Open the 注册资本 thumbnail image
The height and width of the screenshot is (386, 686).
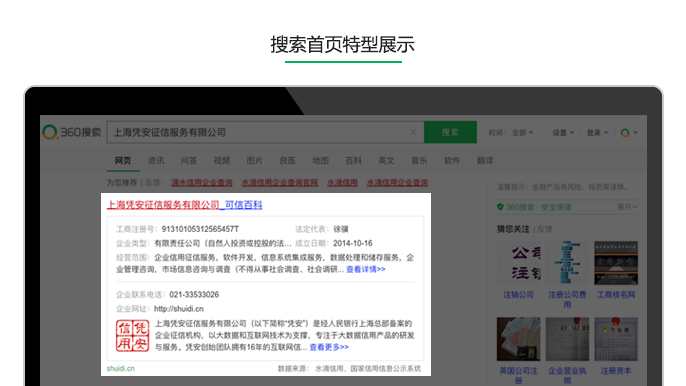pos(616,339)
